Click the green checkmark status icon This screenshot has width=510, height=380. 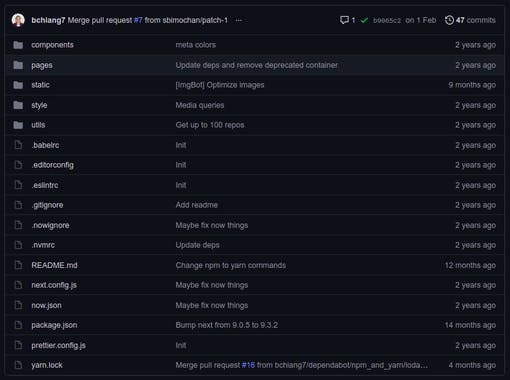(364, 20)
